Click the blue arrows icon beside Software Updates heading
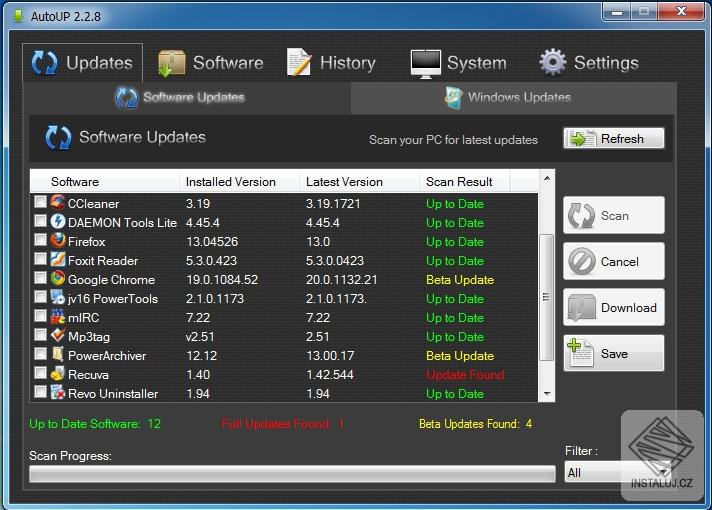712x510 pixels. tap(59, 138)
